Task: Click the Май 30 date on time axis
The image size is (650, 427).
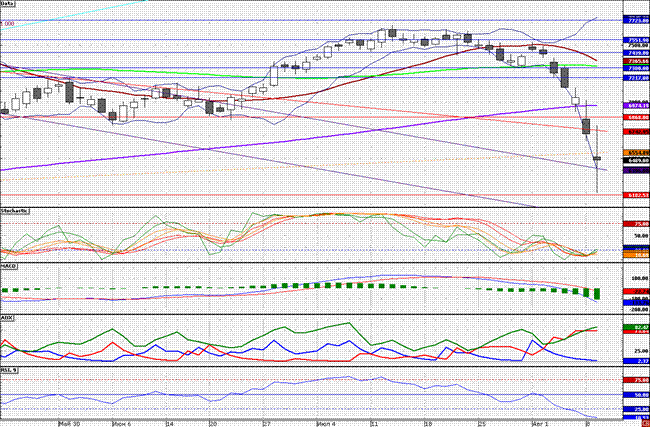Action: tap(69, 424)
